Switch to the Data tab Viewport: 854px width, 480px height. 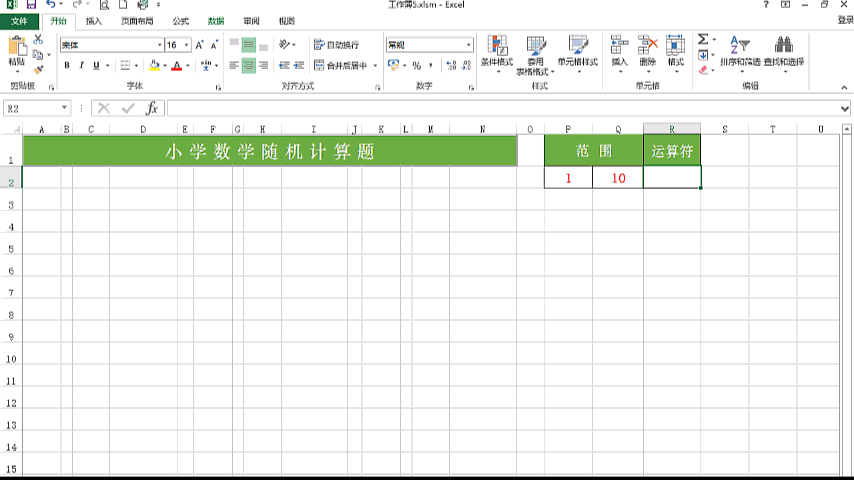point(216,21)
